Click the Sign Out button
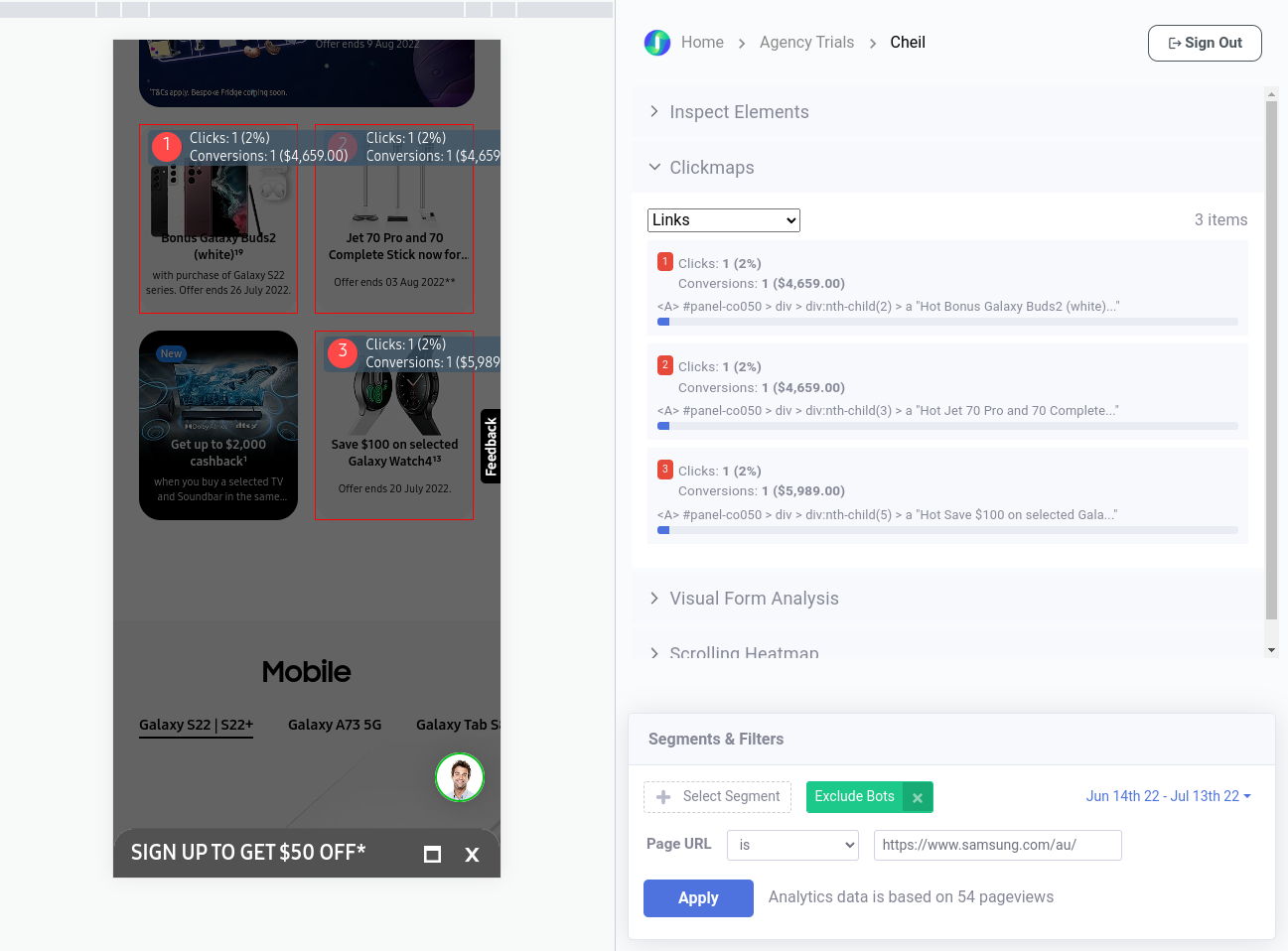 pyautogui.click(x=1204, y=43)
